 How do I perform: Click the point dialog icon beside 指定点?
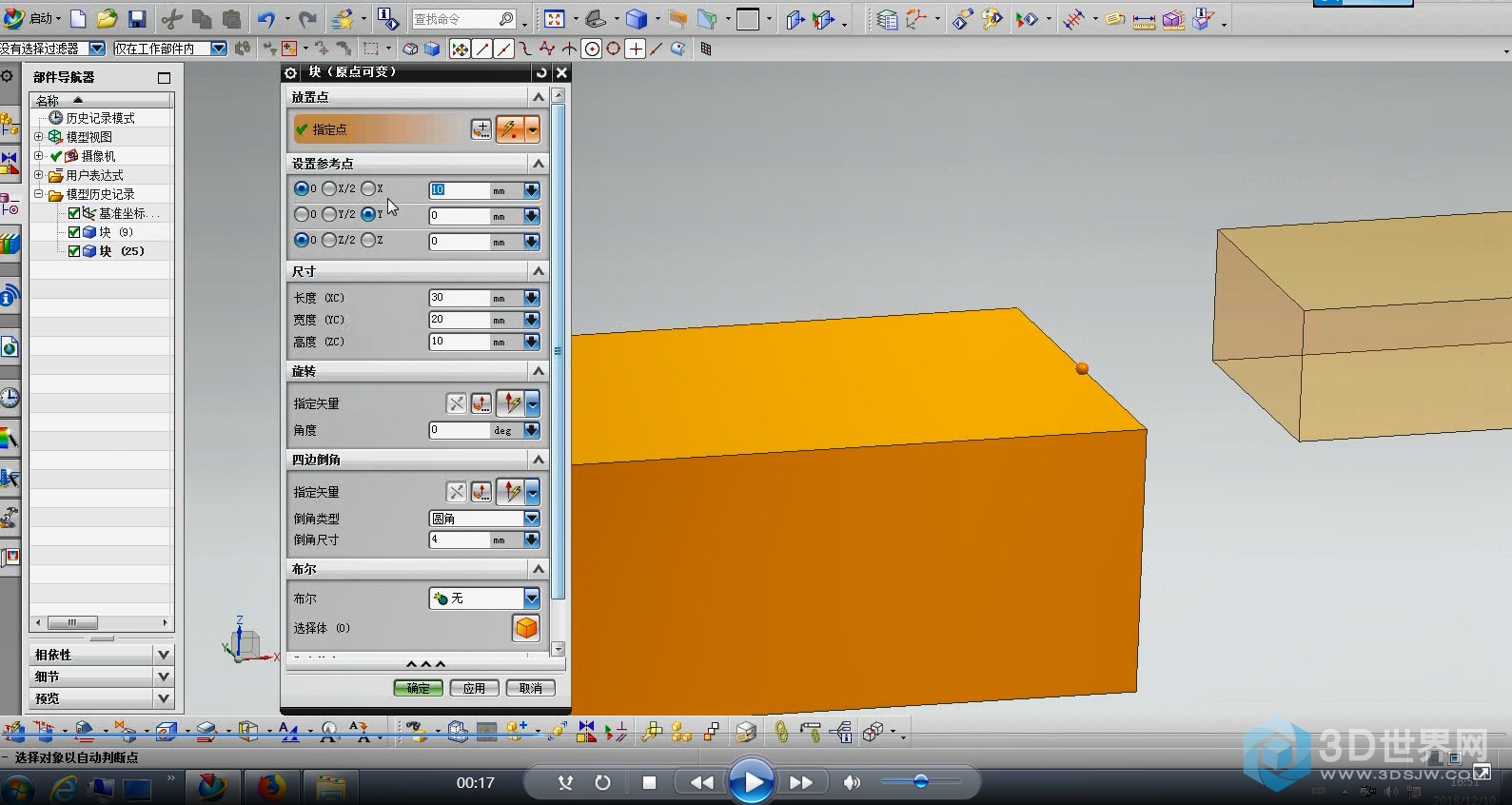481,129
